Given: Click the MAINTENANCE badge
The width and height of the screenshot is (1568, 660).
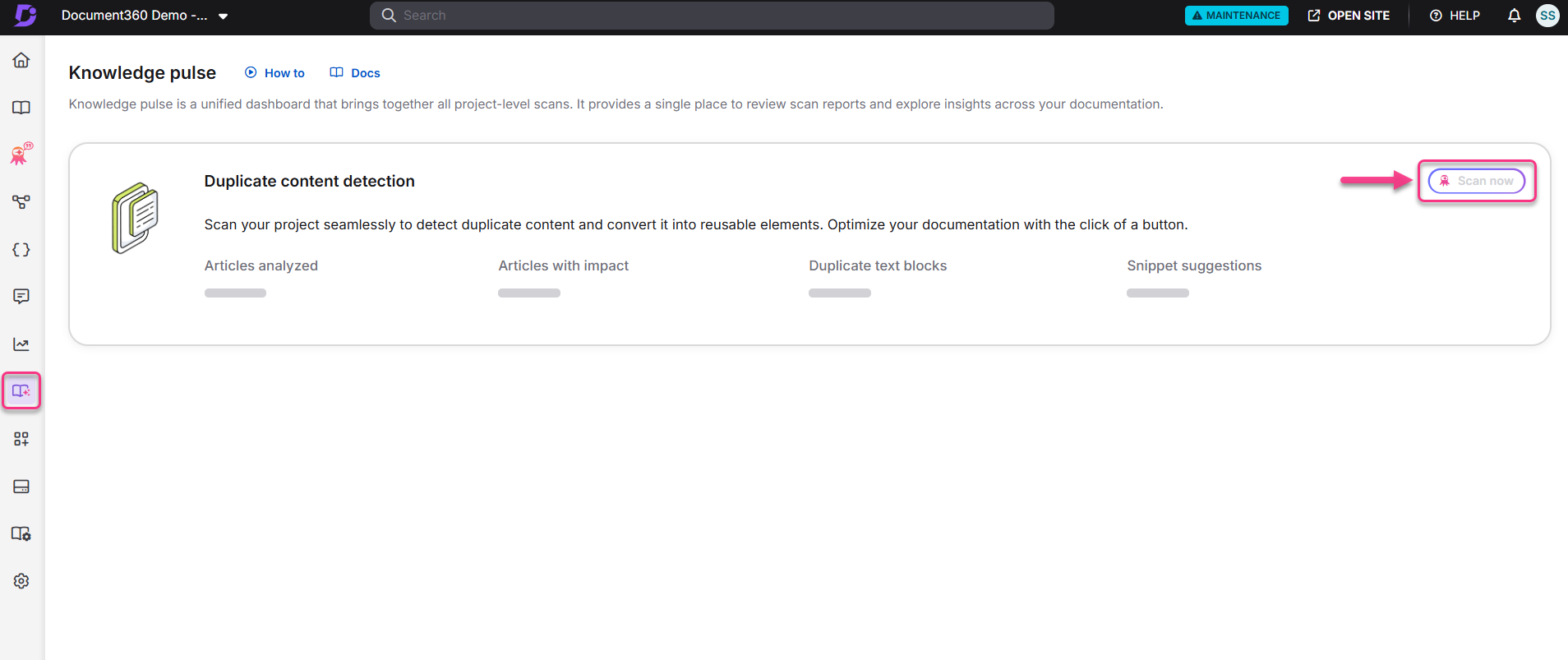Looking at the screenshot, I should click(1236, 16).
